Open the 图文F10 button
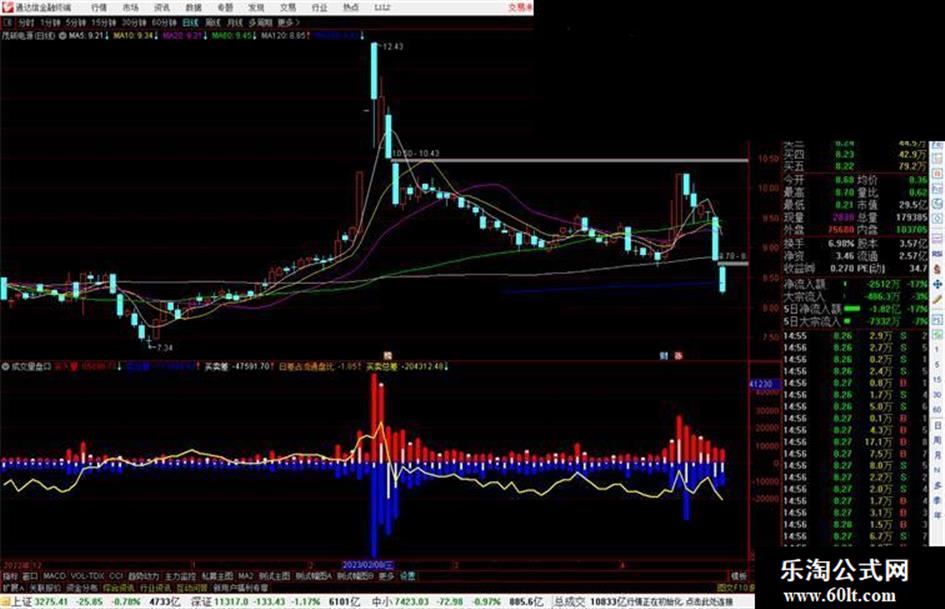Image resolution: width=945 pixels, height=609 pixels. (x=735, y=587)
